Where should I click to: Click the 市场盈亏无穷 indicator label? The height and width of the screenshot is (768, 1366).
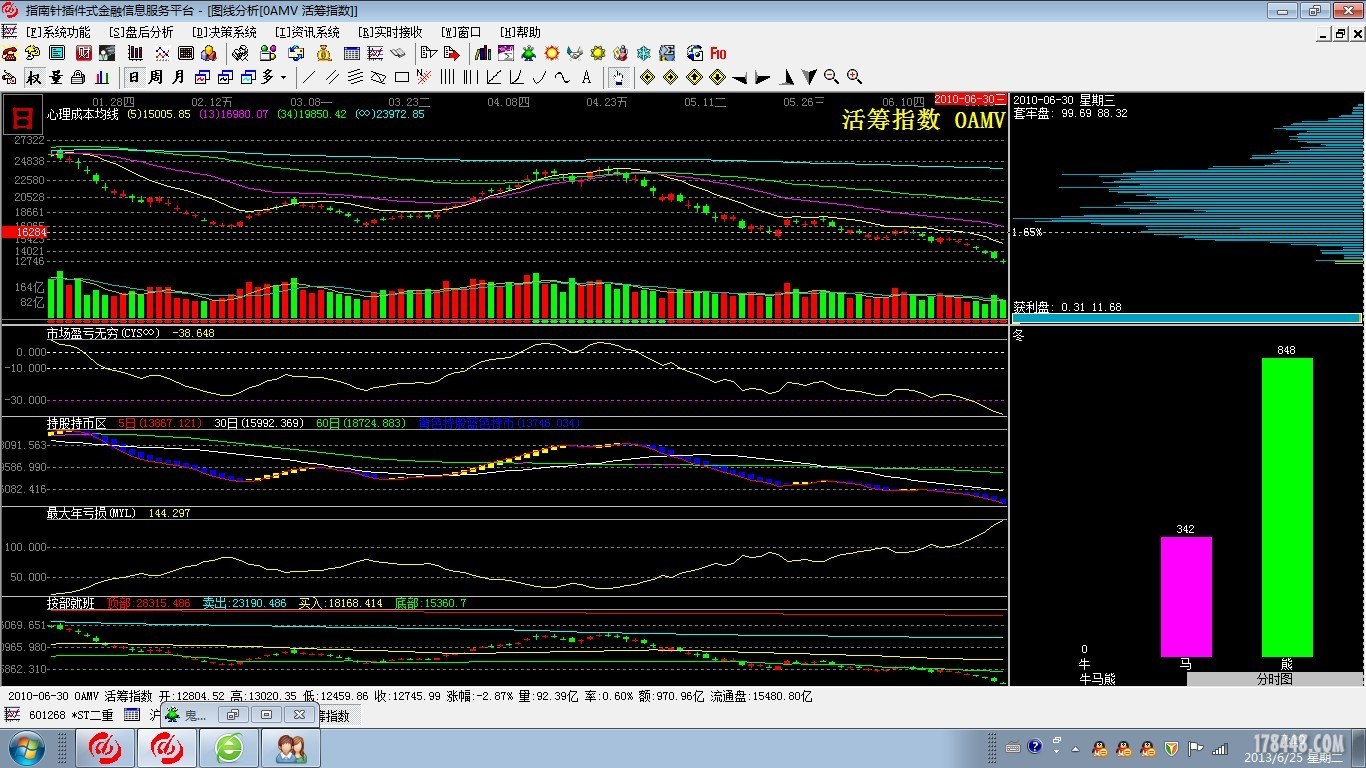pos(103,333)
